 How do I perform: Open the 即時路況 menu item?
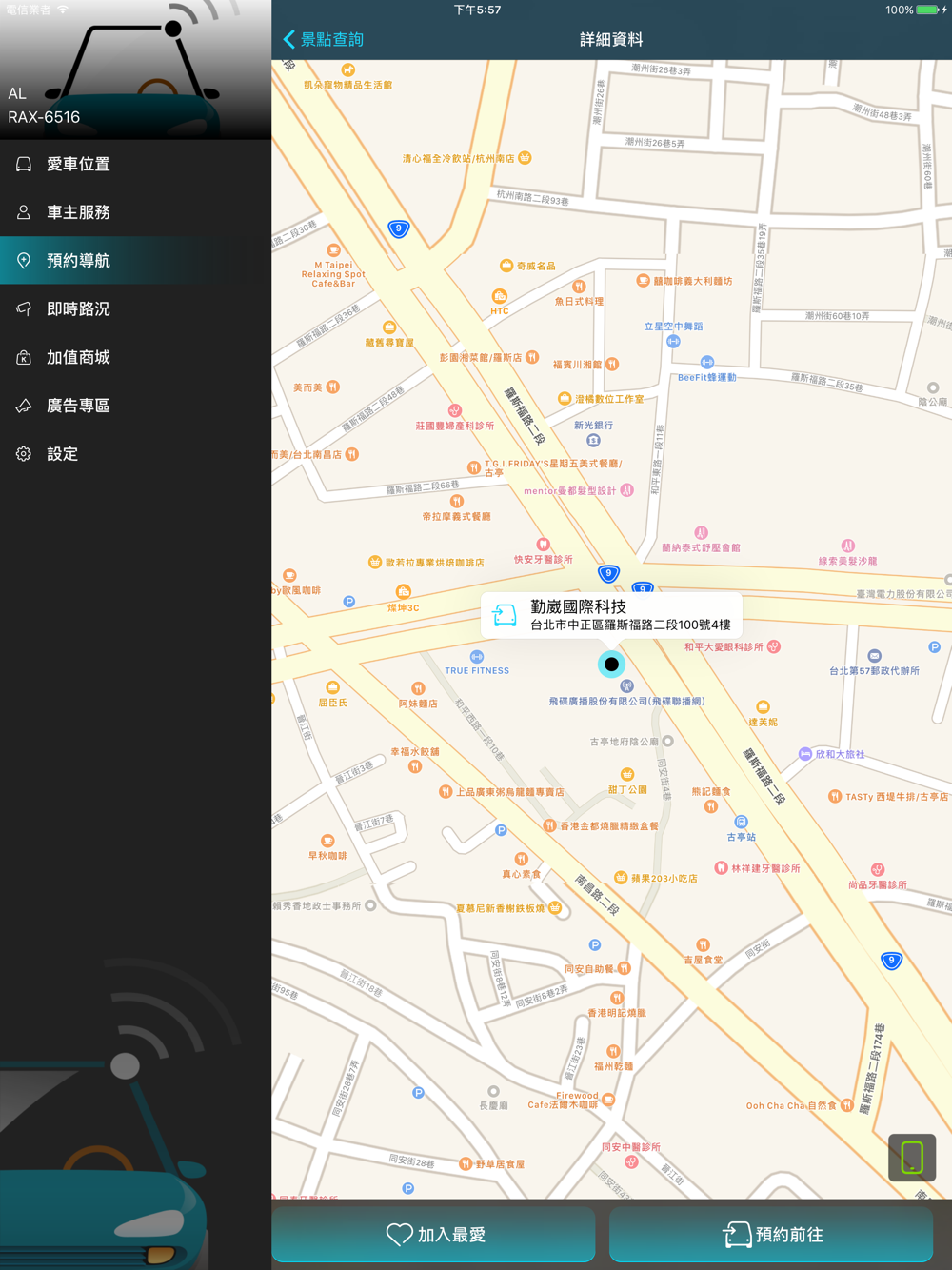click(135, 308)
